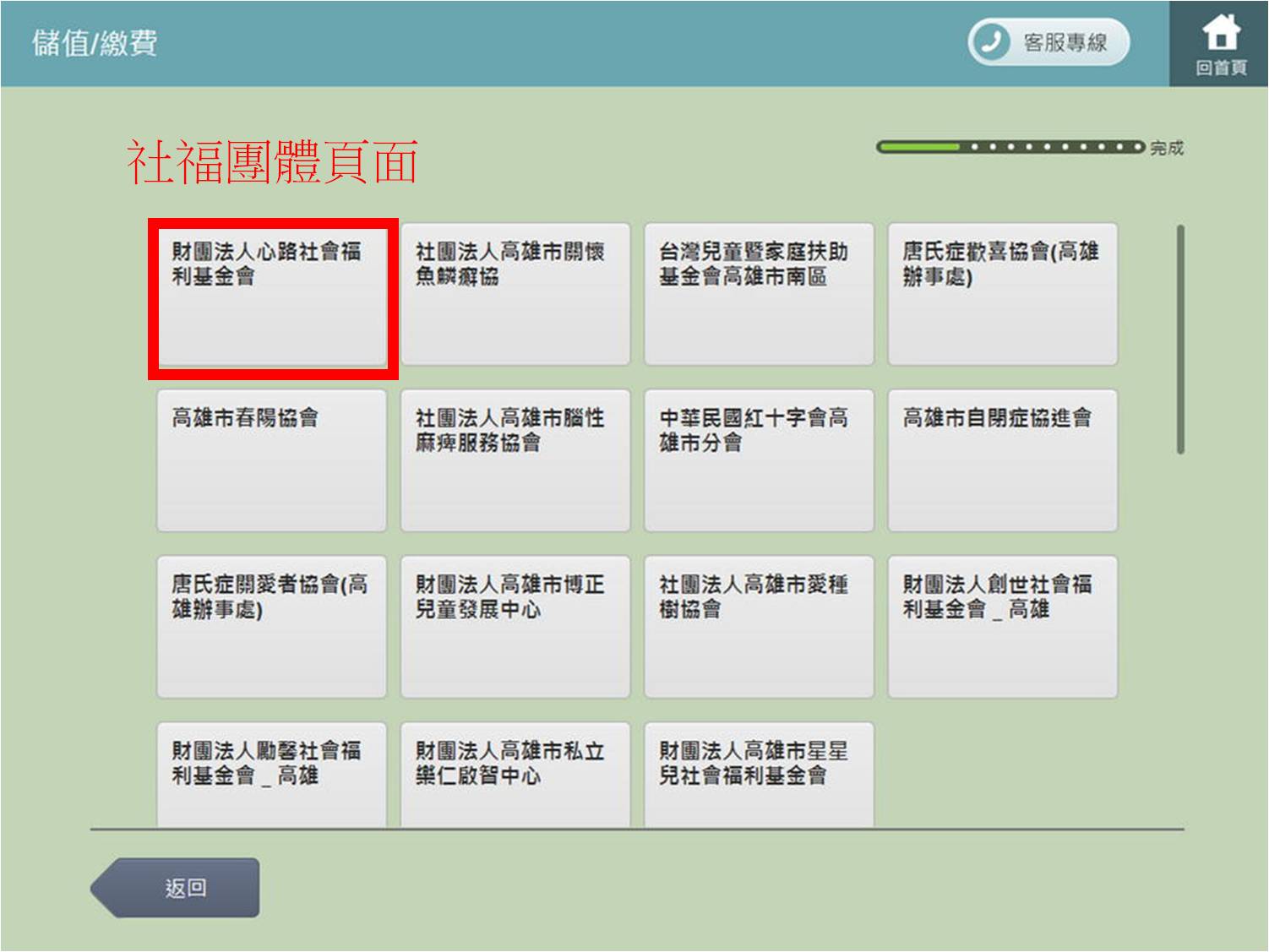Click the 儲值/繳費 page title
The width and height of the screenshot is (1269, 952).
coord(95,43)
